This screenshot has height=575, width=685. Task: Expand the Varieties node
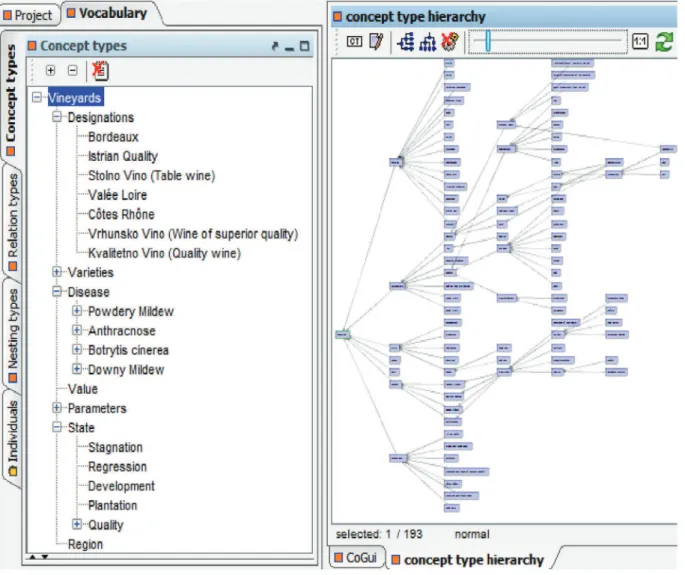click(x=57, y=272)
